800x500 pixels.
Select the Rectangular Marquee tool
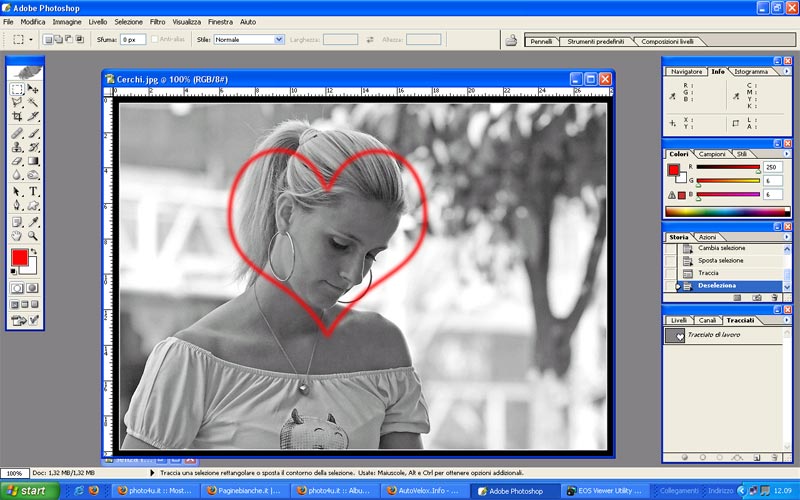[x=17, y=89]
